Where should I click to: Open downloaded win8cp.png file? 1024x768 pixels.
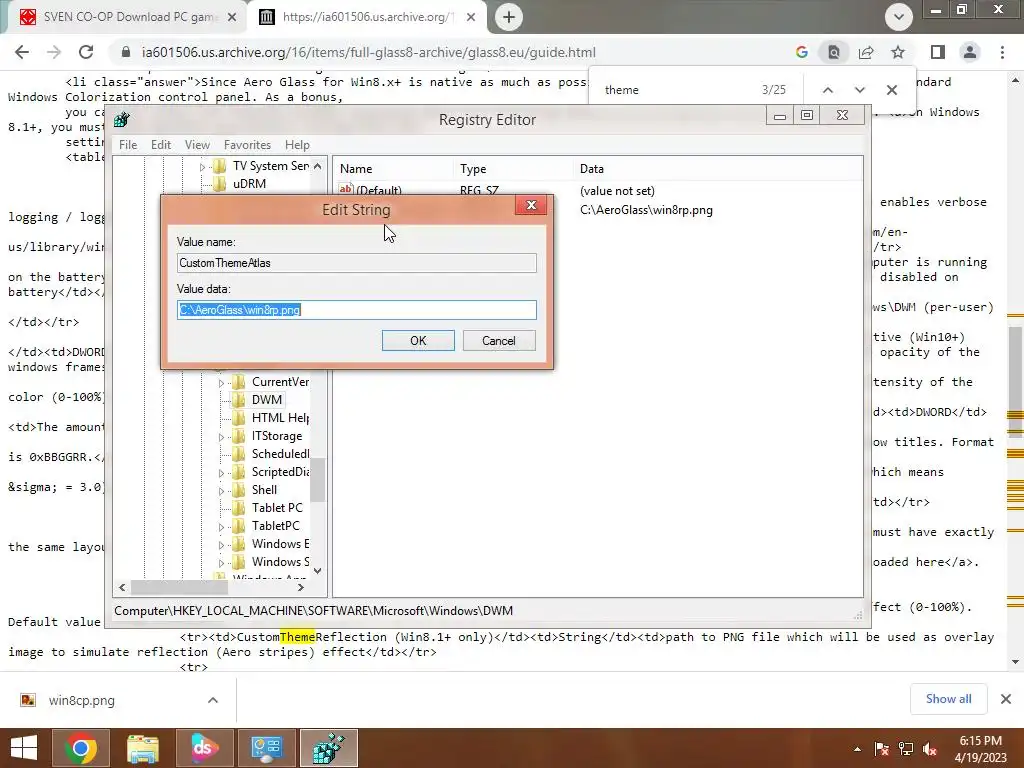coord(82,700)
